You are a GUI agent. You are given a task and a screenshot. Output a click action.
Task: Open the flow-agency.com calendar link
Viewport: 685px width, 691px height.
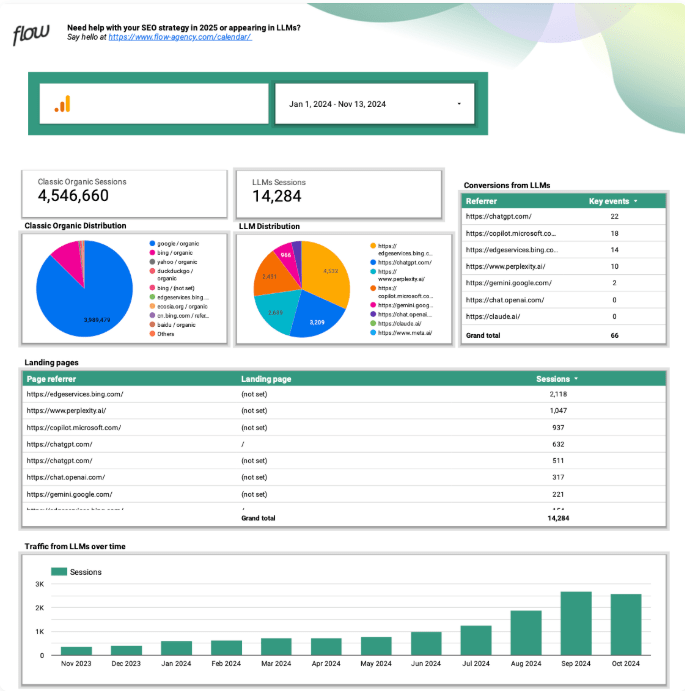(x=179, y=37)
